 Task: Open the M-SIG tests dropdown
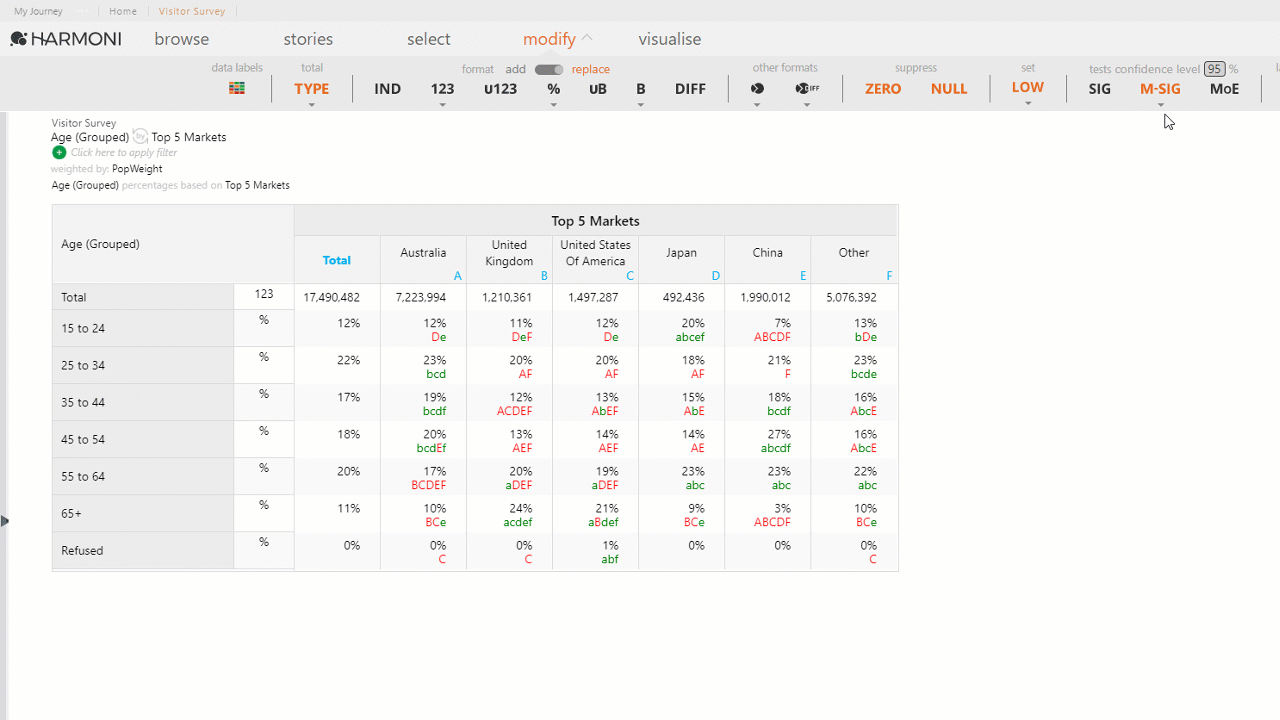1160,104
